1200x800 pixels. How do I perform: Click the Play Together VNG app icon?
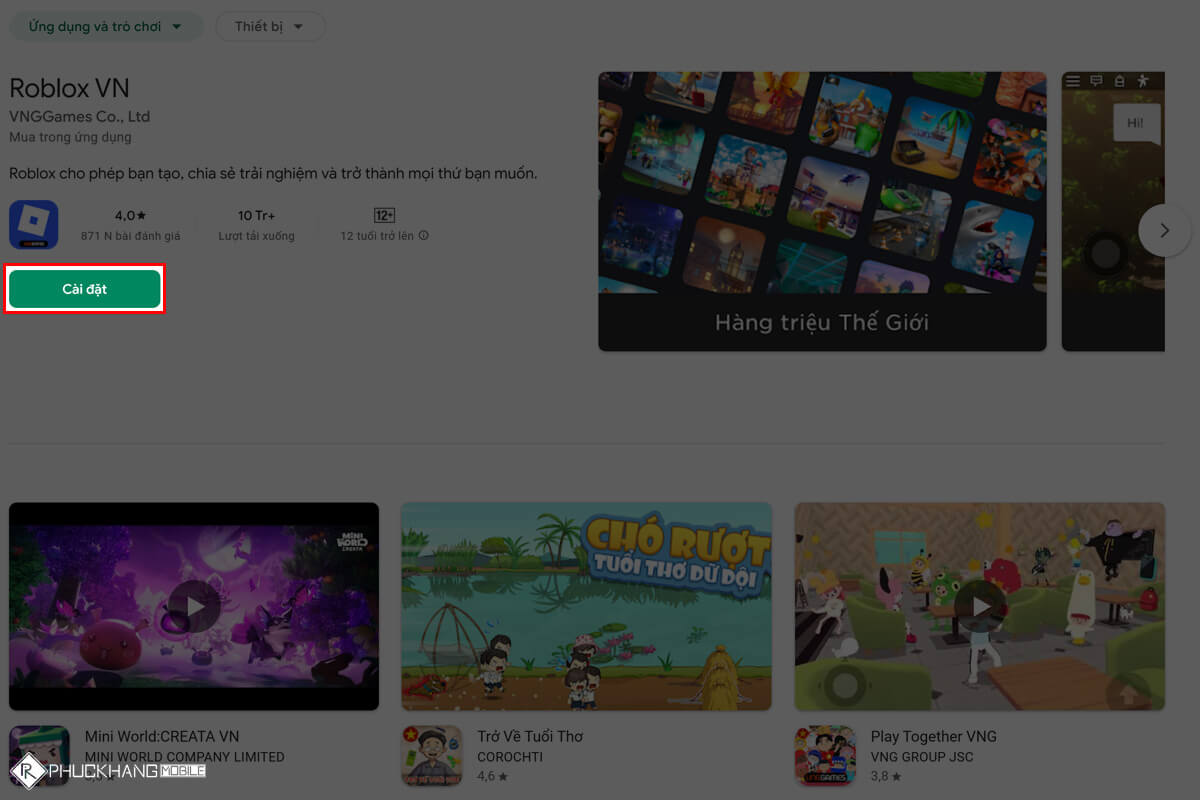click(x=825, y=755)
